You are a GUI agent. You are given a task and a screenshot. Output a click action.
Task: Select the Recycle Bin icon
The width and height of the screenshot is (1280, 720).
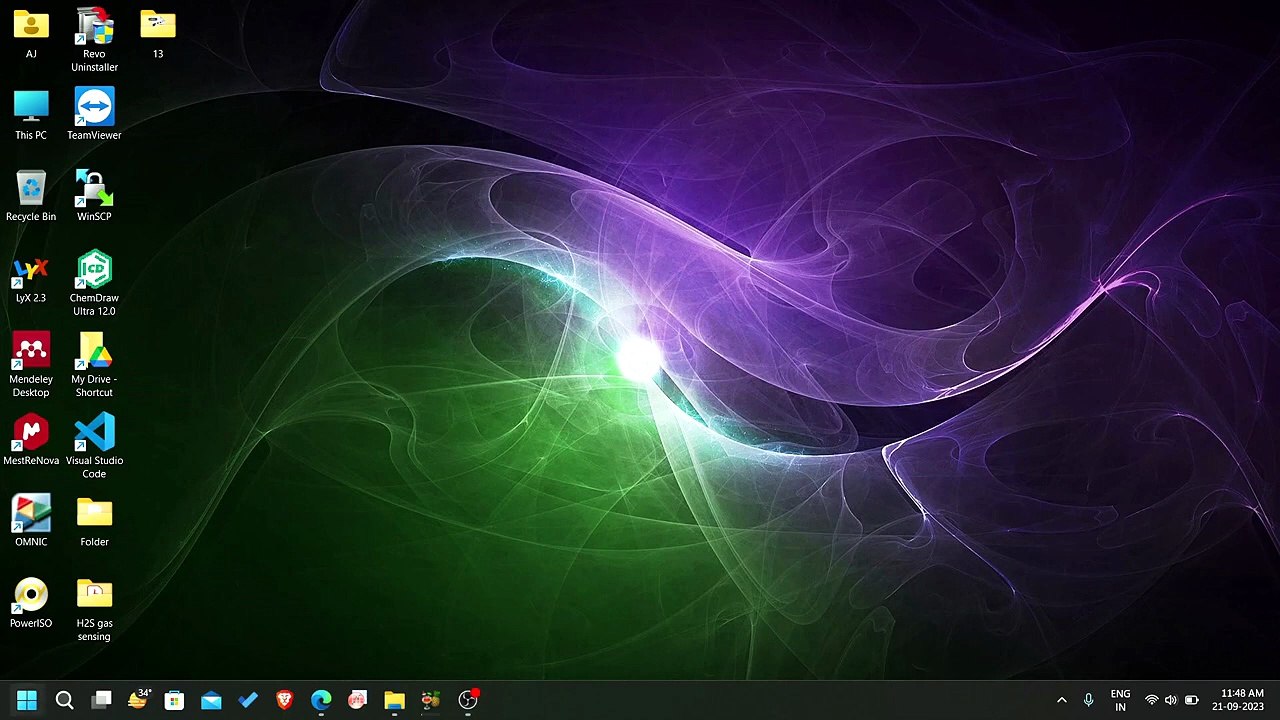click(x=31, y=196)
